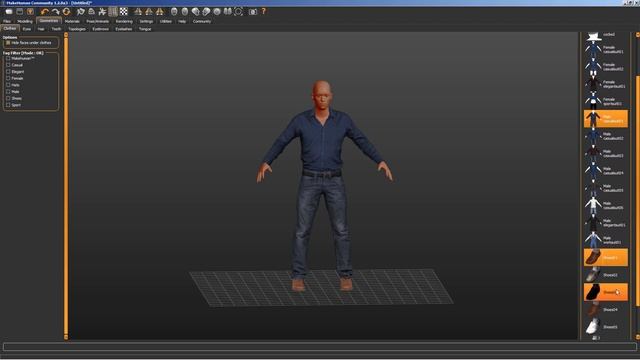Switch to the Teeth sub-tab
Screen dimensions: 640x360
coord(56,29)
